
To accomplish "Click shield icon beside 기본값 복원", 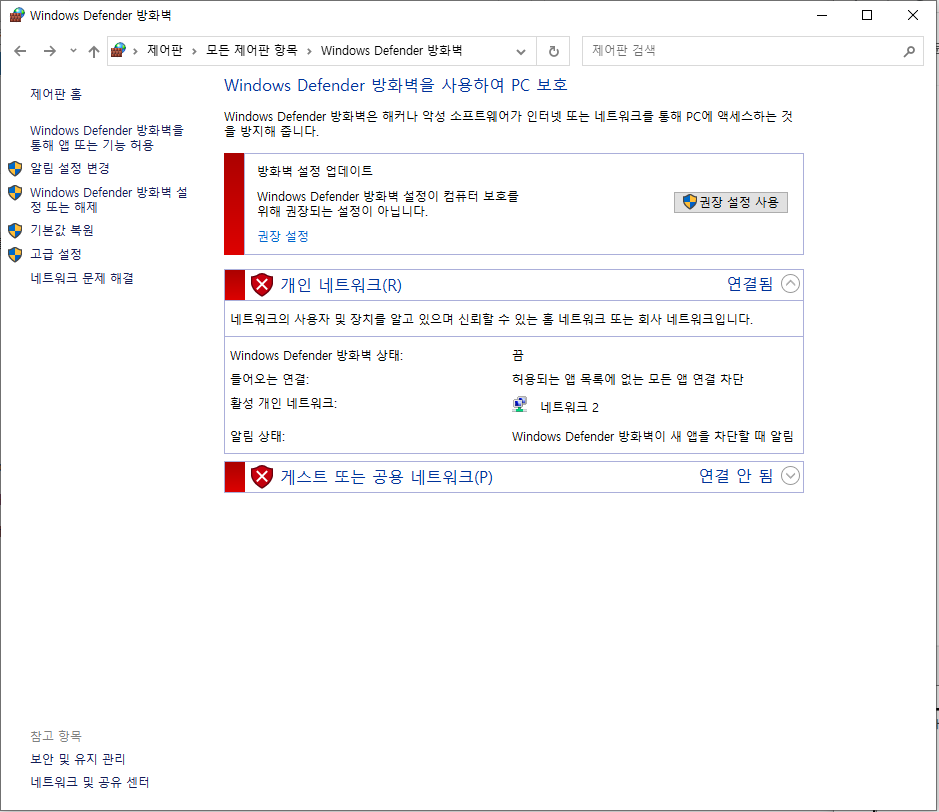I will [15, 231].
